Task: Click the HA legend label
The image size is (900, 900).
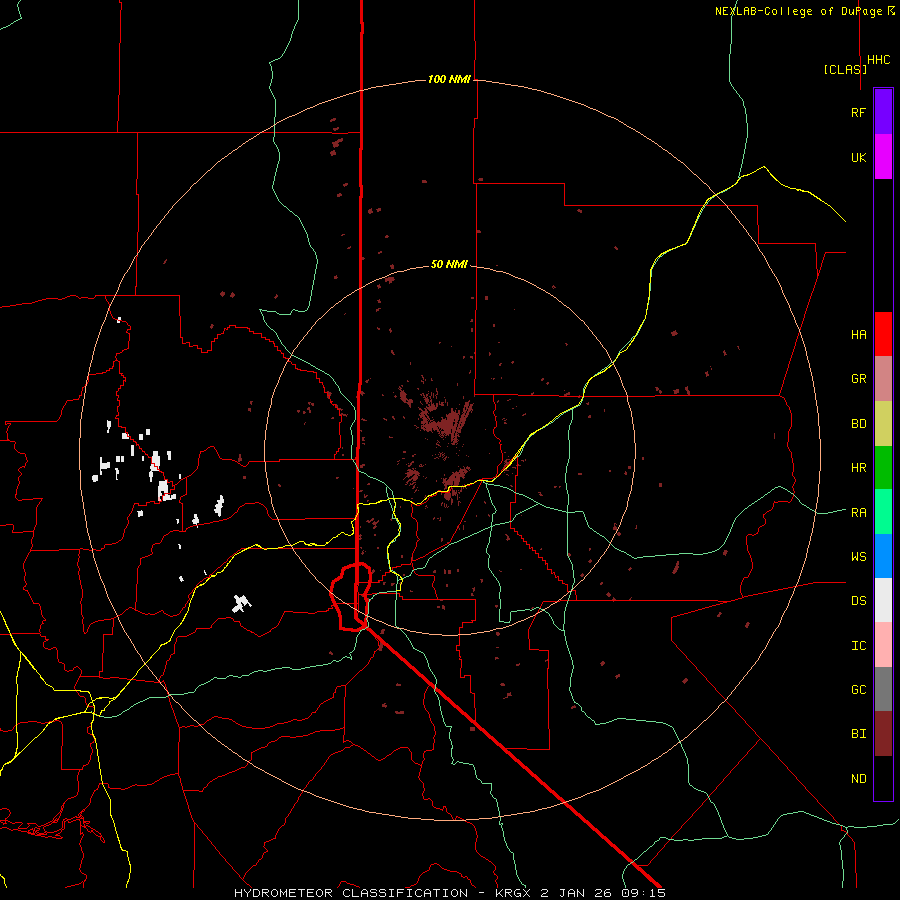Action: (x=858, y=334)
